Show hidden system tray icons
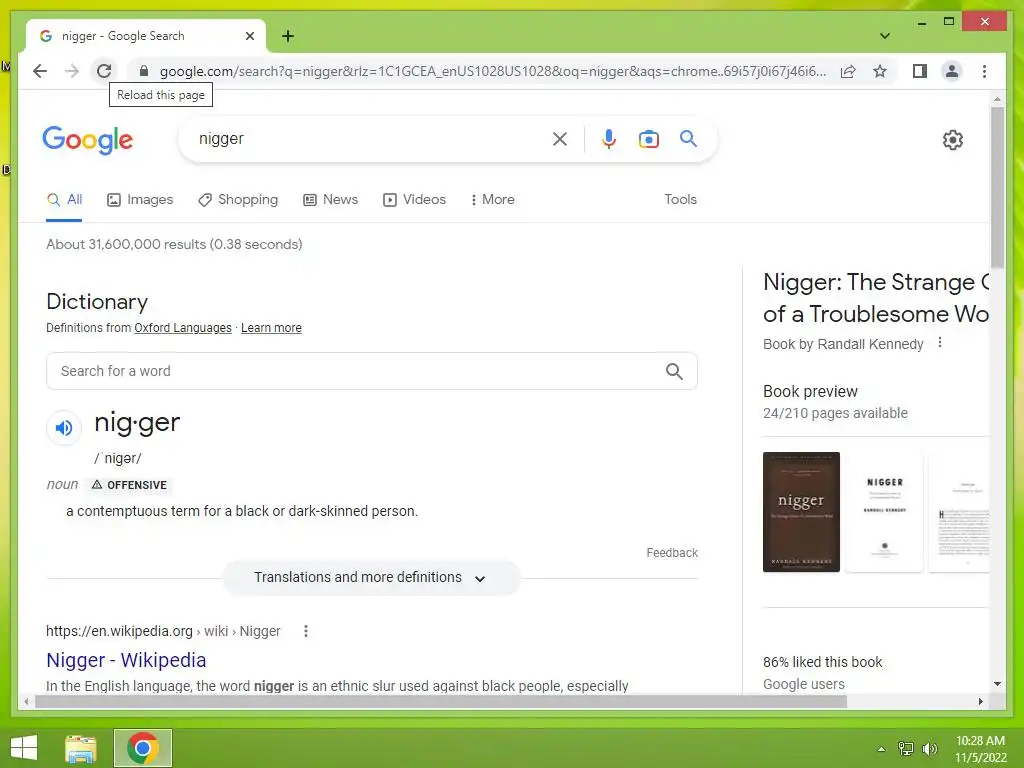Screen dimensions: 1024x768 pos(881,749)
